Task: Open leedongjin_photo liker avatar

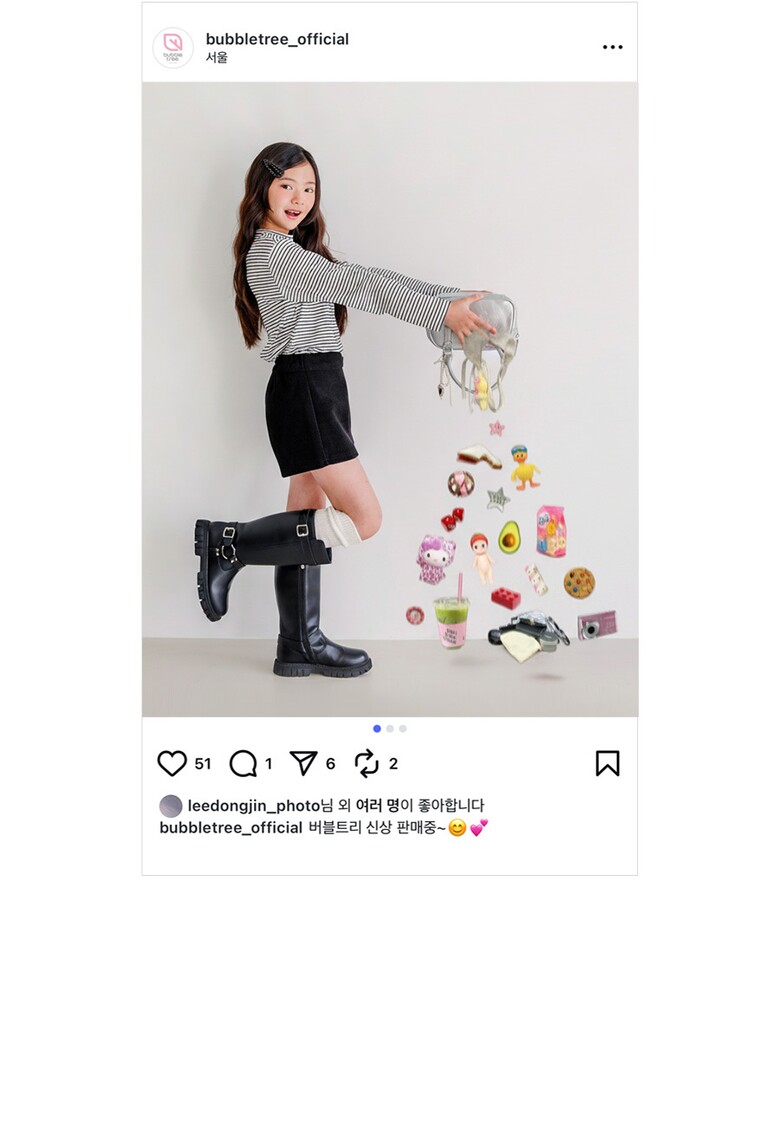Action: pos(171,806)
